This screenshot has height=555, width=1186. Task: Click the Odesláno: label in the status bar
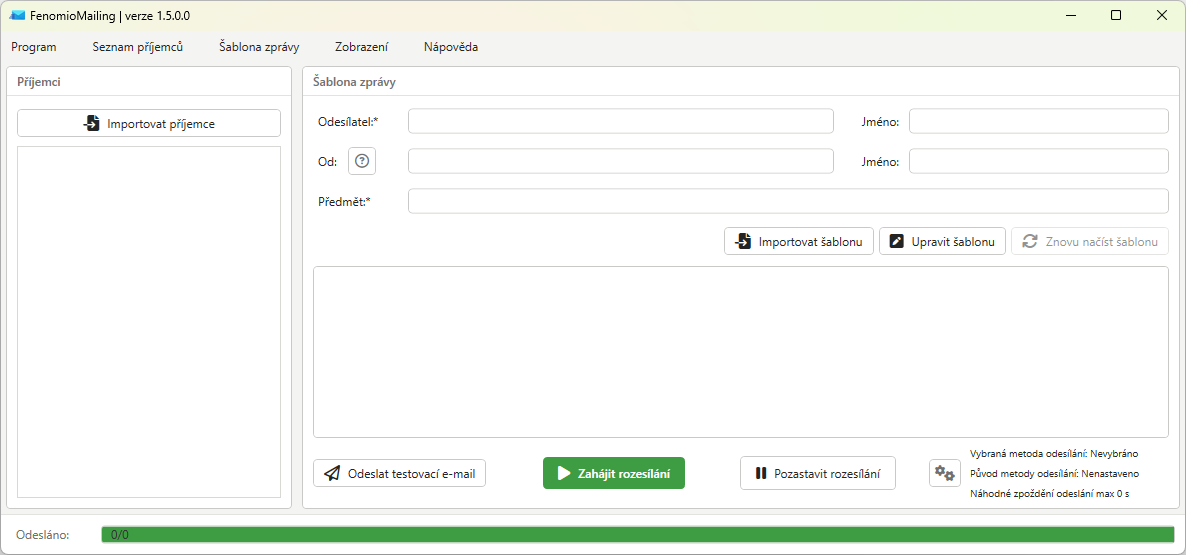click(43, 535)
